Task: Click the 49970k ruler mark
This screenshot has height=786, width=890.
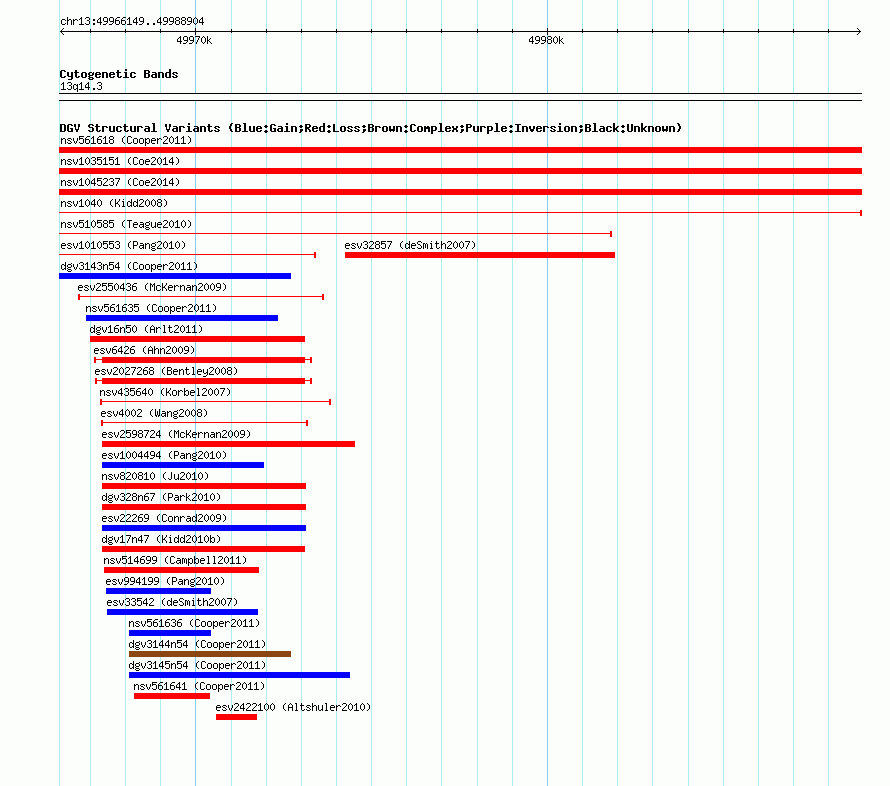Action: [x=194, y=40]
